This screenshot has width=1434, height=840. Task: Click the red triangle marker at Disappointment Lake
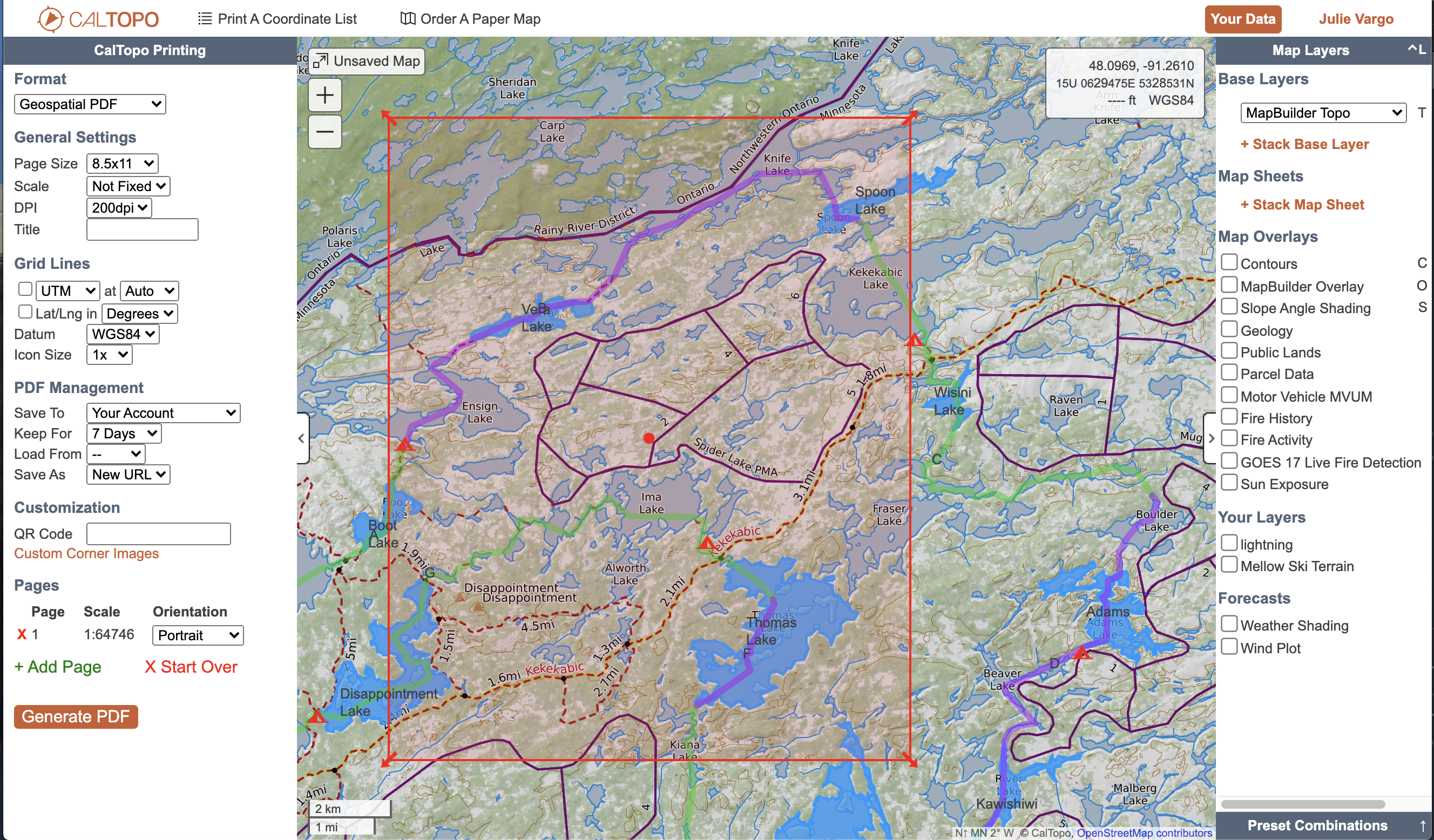[x=317, y=716]
